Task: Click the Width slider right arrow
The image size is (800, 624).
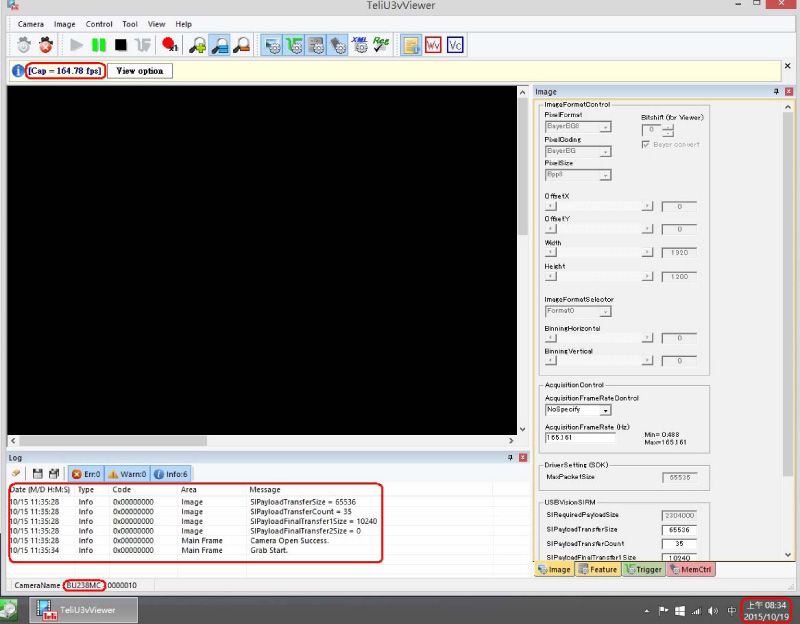Action: 648,254
